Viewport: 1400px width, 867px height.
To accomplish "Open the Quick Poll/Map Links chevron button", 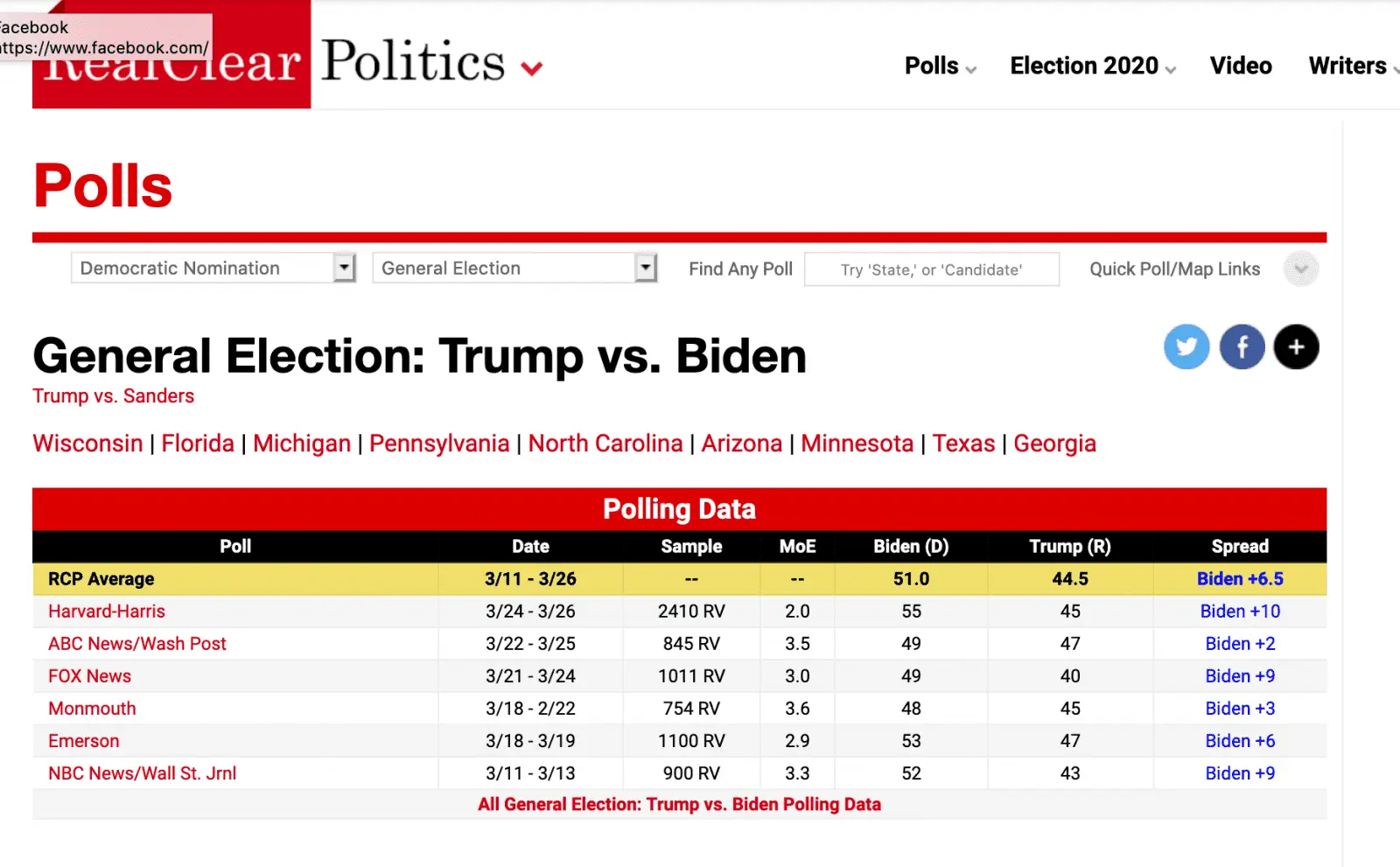I will coord(1301,269).
